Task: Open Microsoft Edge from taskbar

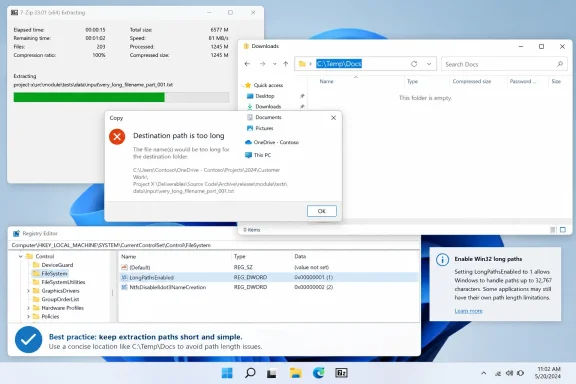Action: point(318,373)
